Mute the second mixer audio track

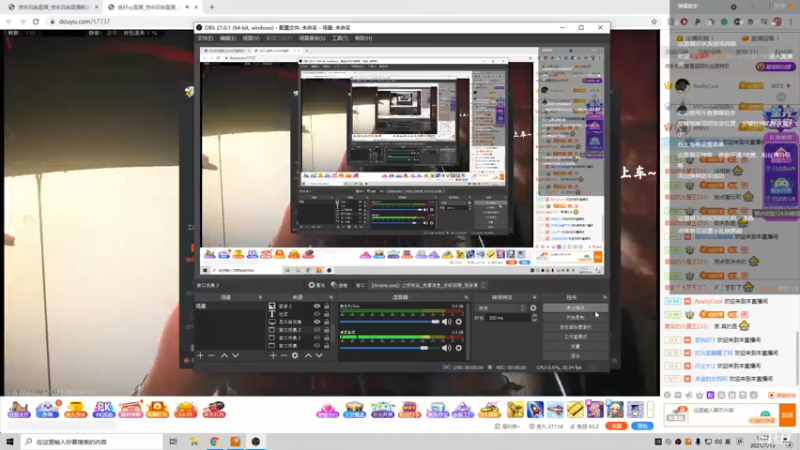pos(446,348)
